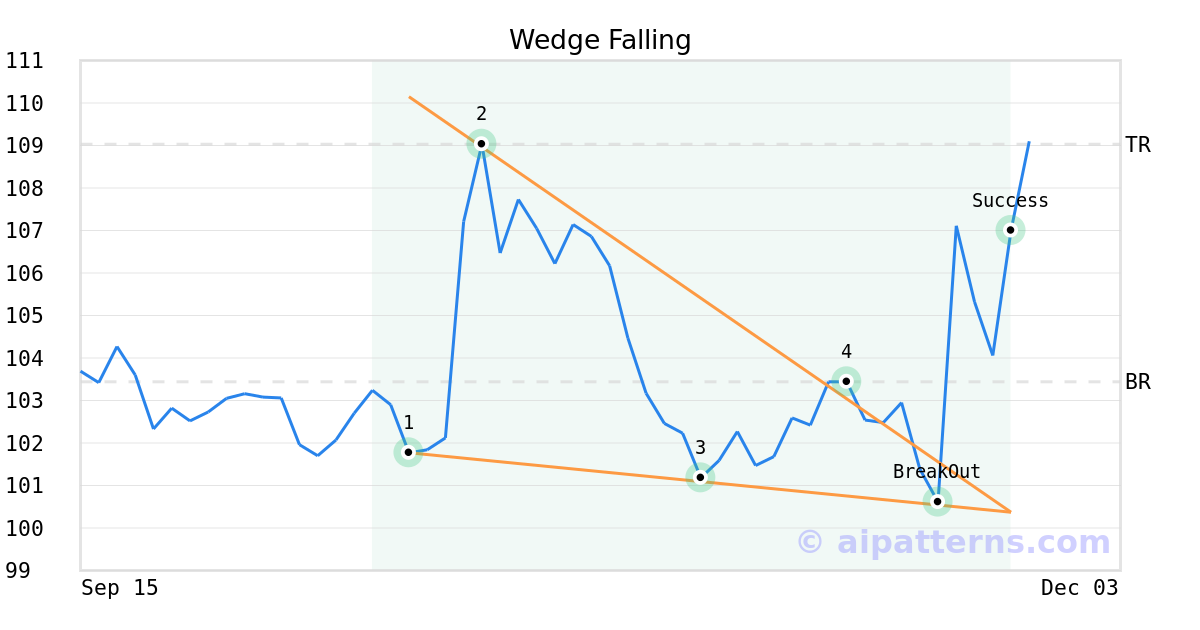The image size is (1200, 630).
Task: Click the 111 value on the price axis
Action: click(24, 61)
